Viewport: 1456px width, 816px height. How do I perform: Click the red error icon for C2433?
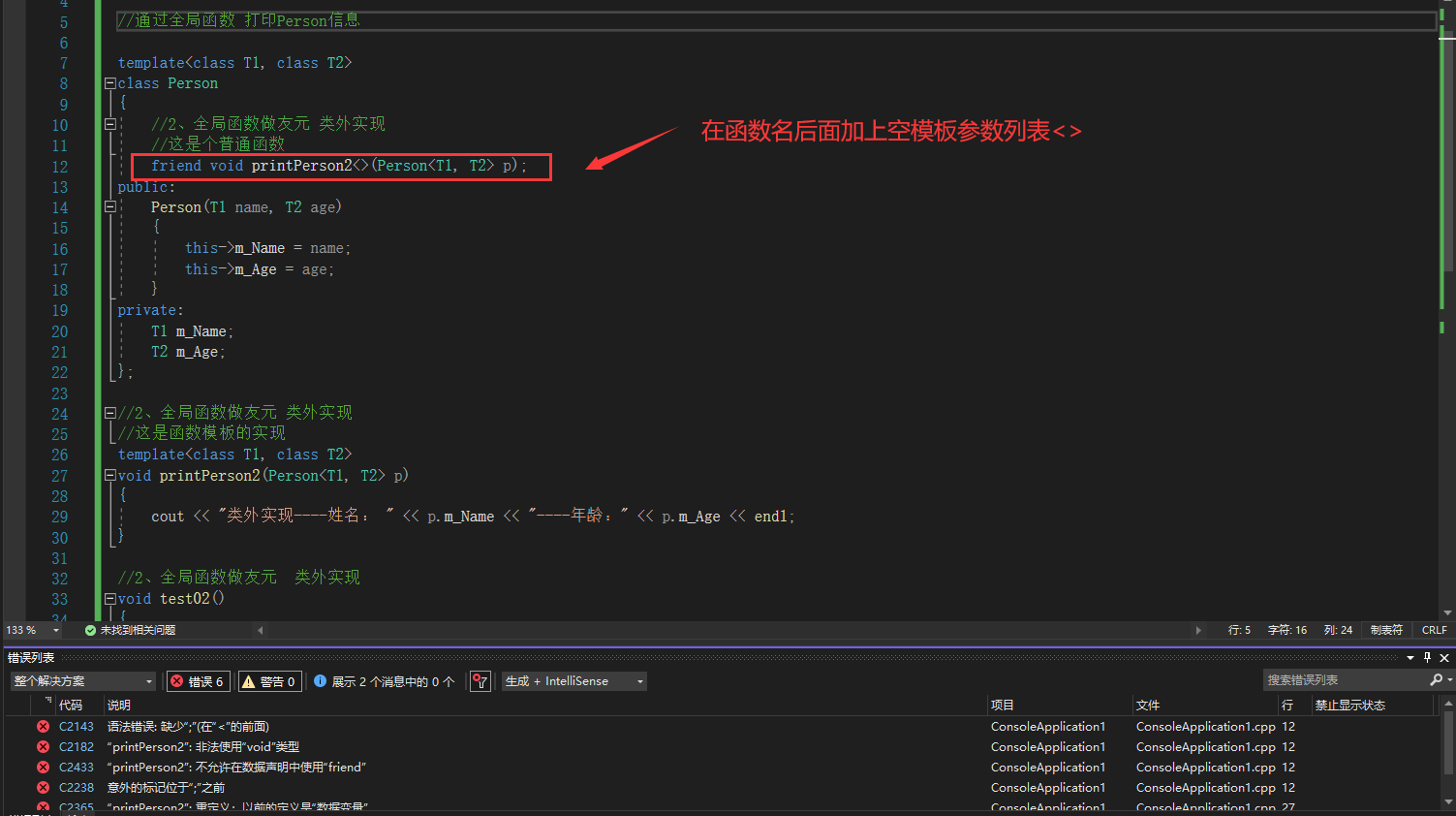[x=43, y=767]
